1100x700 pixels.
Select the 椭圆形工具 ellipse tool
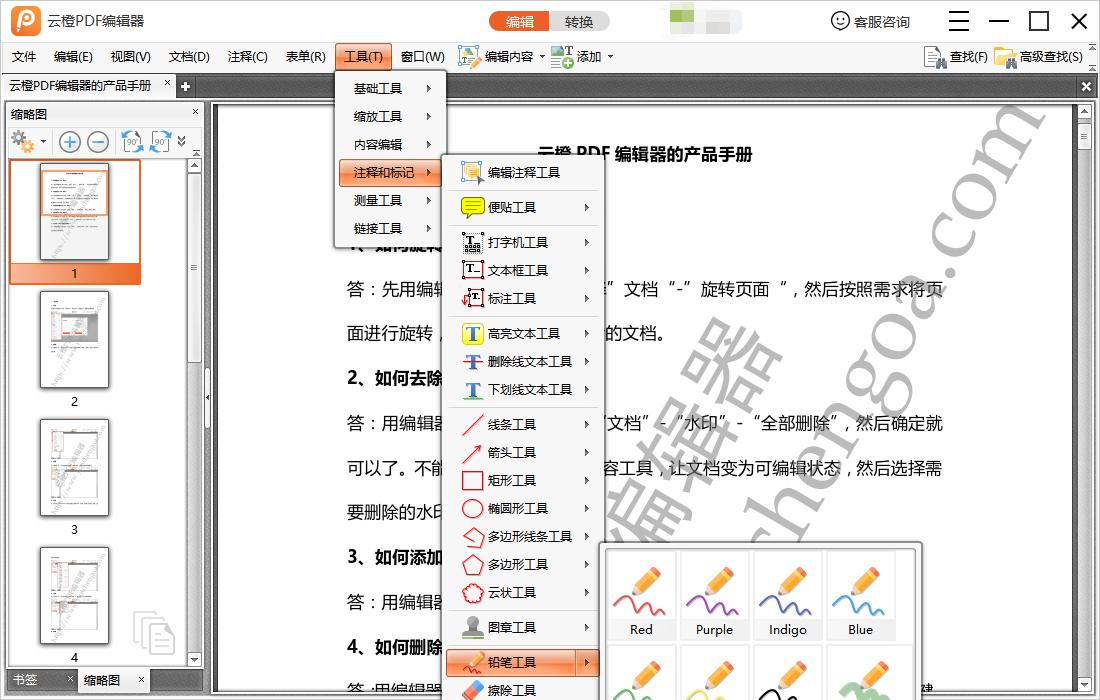point(523,509)
